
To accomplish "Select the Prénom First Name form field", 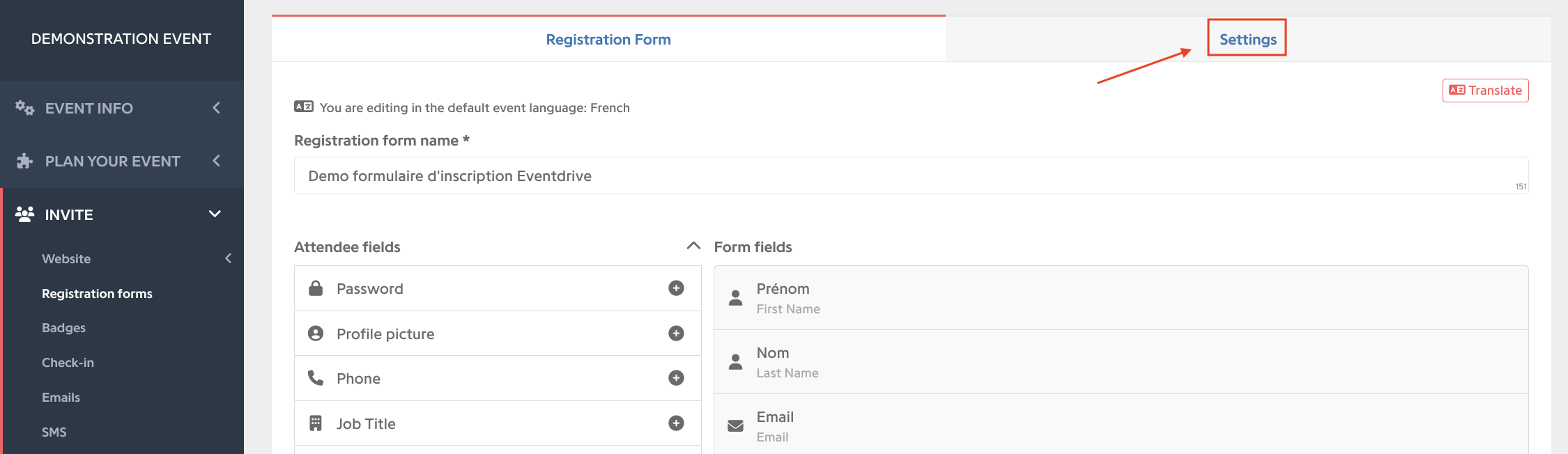I will [x=1121, y=298].
